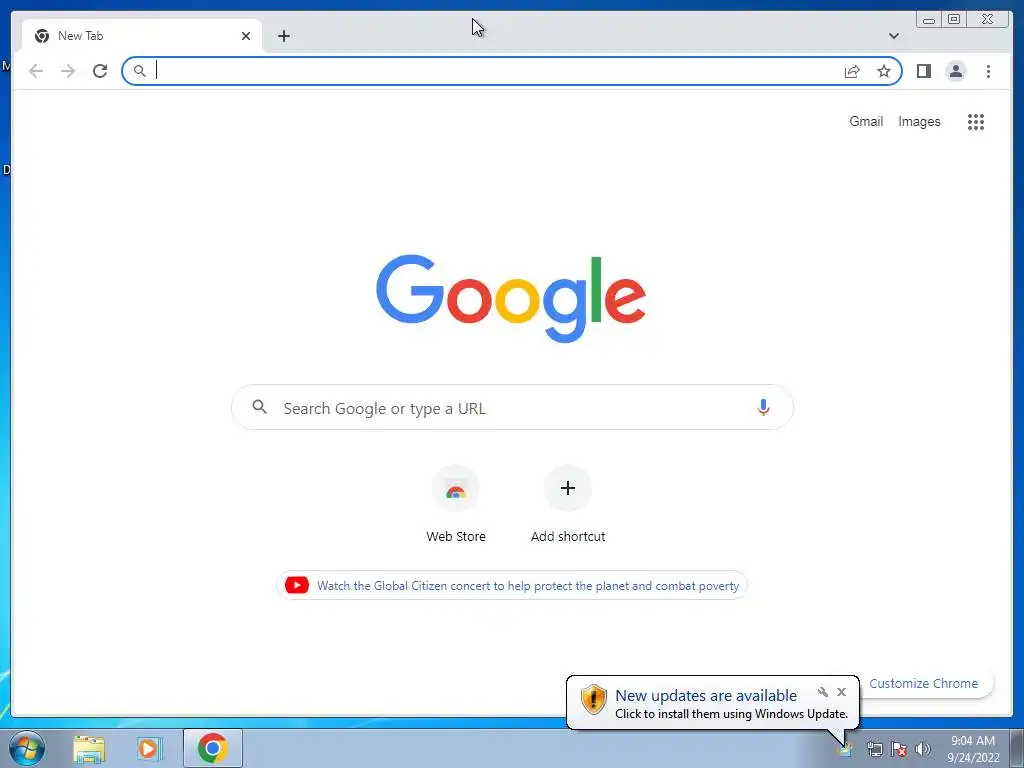Open the profile avatar menu
The image size is (1024, 768).
[955, 71]
